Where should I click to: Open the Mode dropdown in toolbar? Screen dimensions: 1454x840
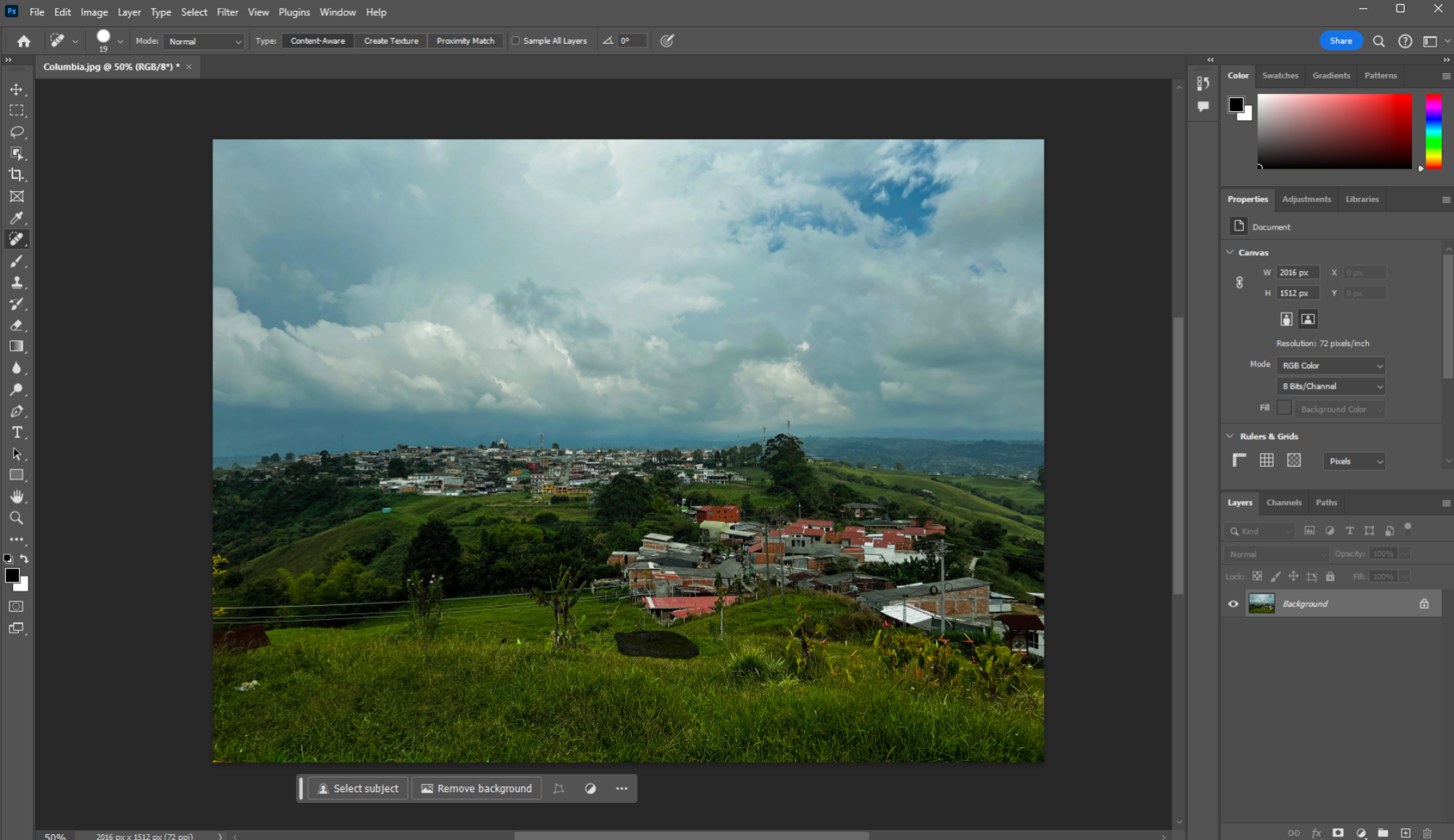201,41
